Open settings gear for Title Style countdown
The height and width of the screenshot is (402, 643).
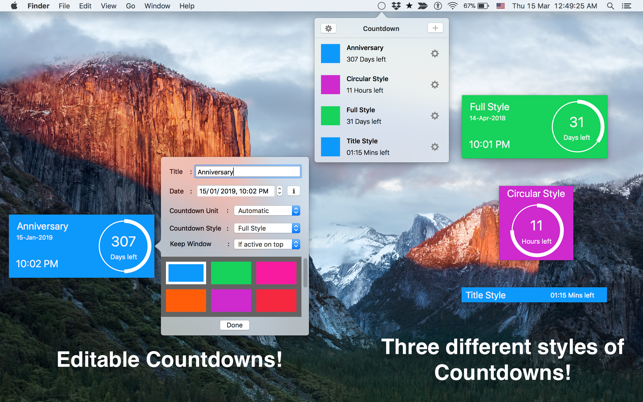(x=435, y=146)
